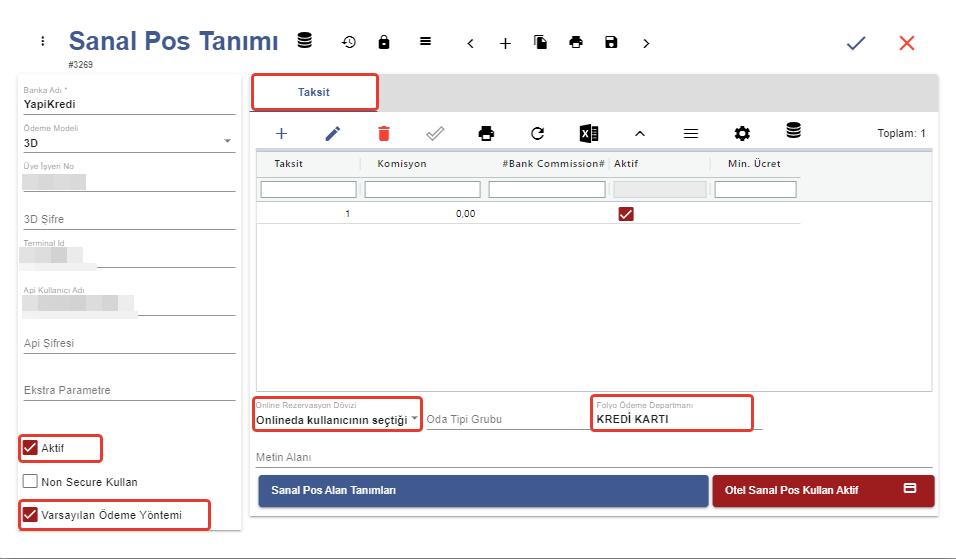Image resolution: width=956 pixels, height=559 pixels.
Task: Open history clock icon in header
Action: pyautogui.click(x=349, y=42)
